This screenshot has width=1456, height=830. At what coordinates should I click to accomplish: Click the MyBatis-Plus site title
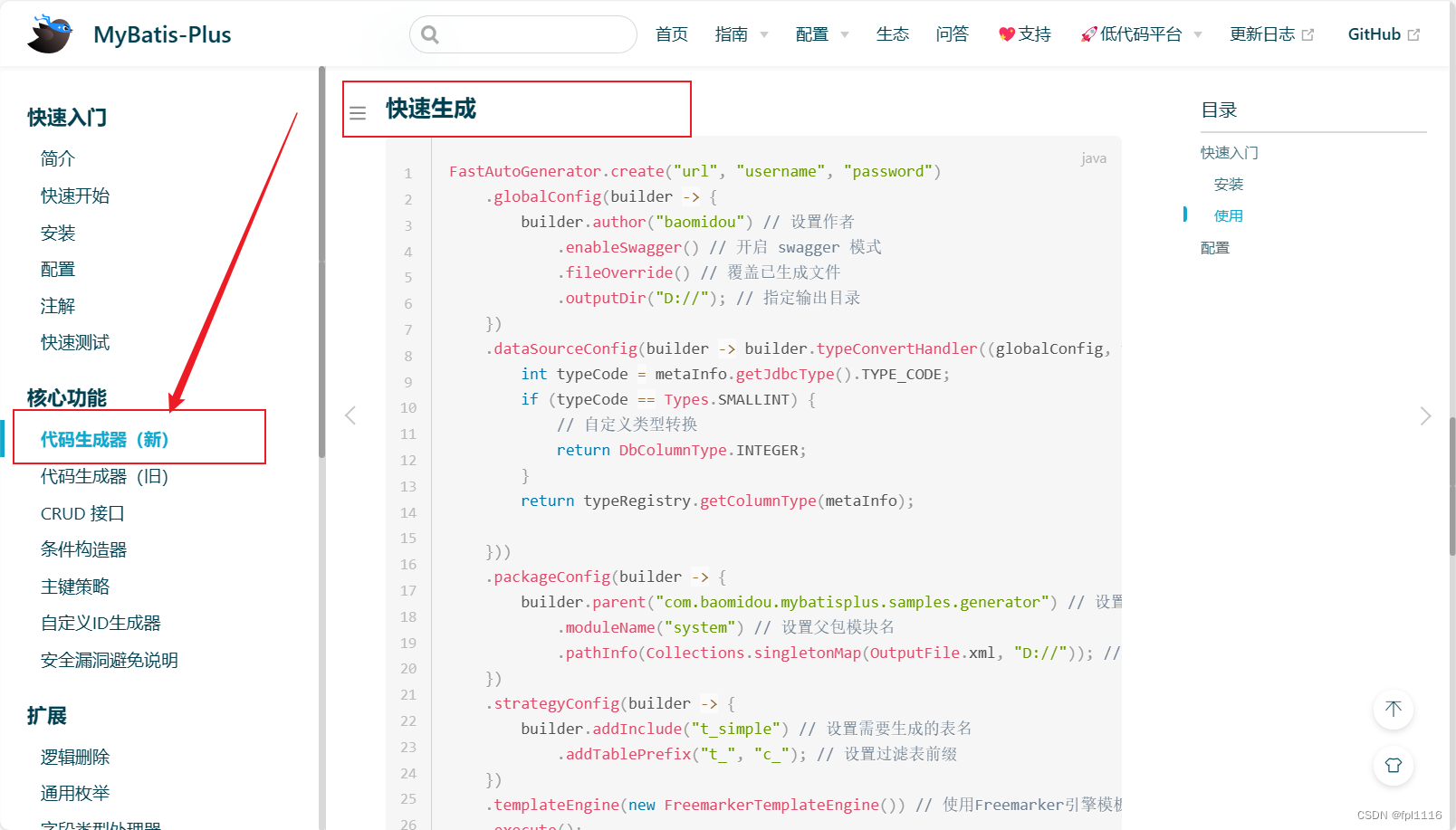point(162,34)
